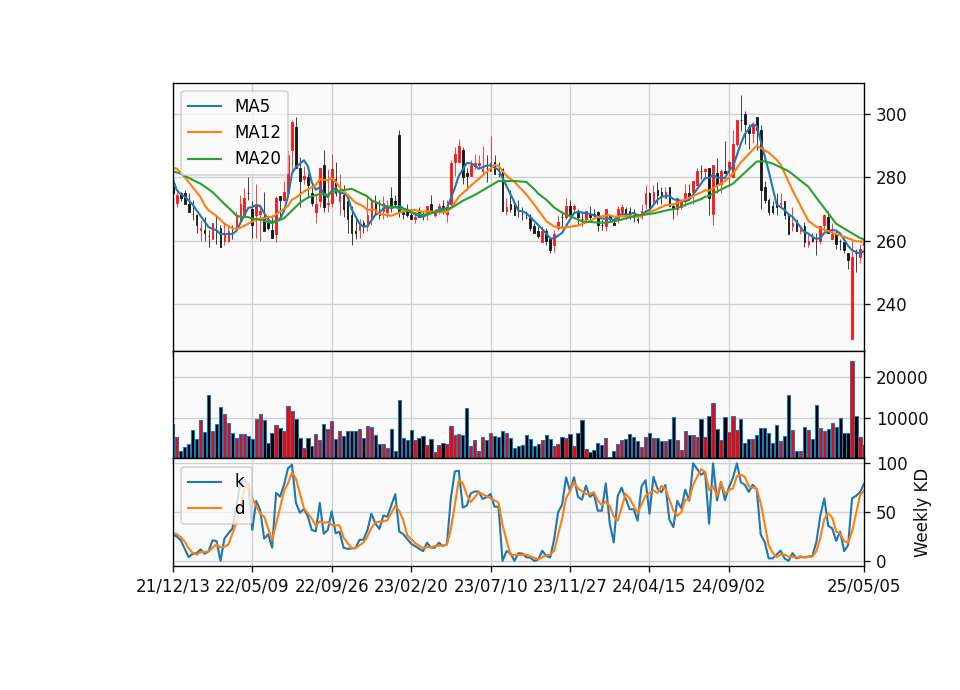Viewport: 960px width, 690px height.
Task: Click the 23/11/27 date label
Action: 570,586
